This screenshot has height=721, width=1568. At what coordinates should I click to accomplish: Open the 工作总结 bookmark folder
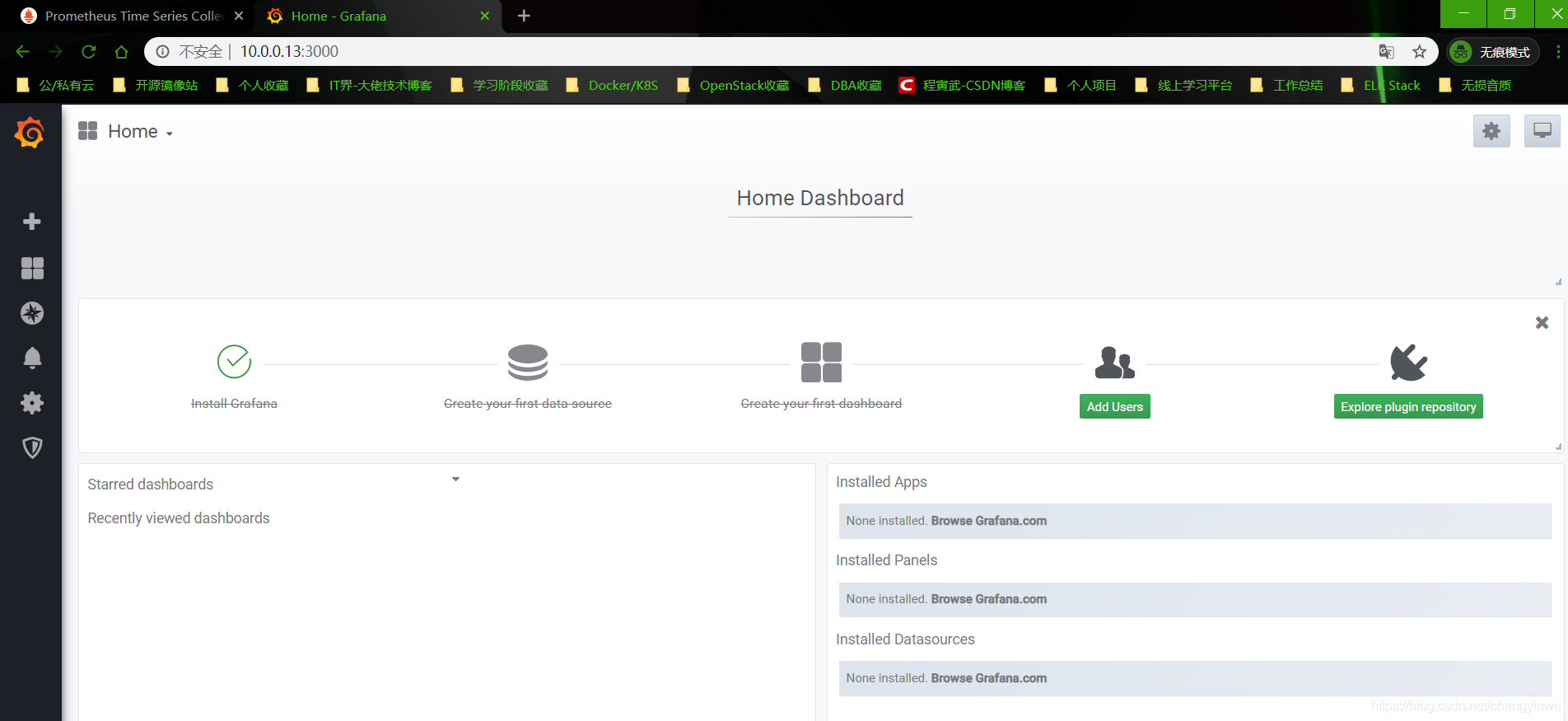point(1286,85)
